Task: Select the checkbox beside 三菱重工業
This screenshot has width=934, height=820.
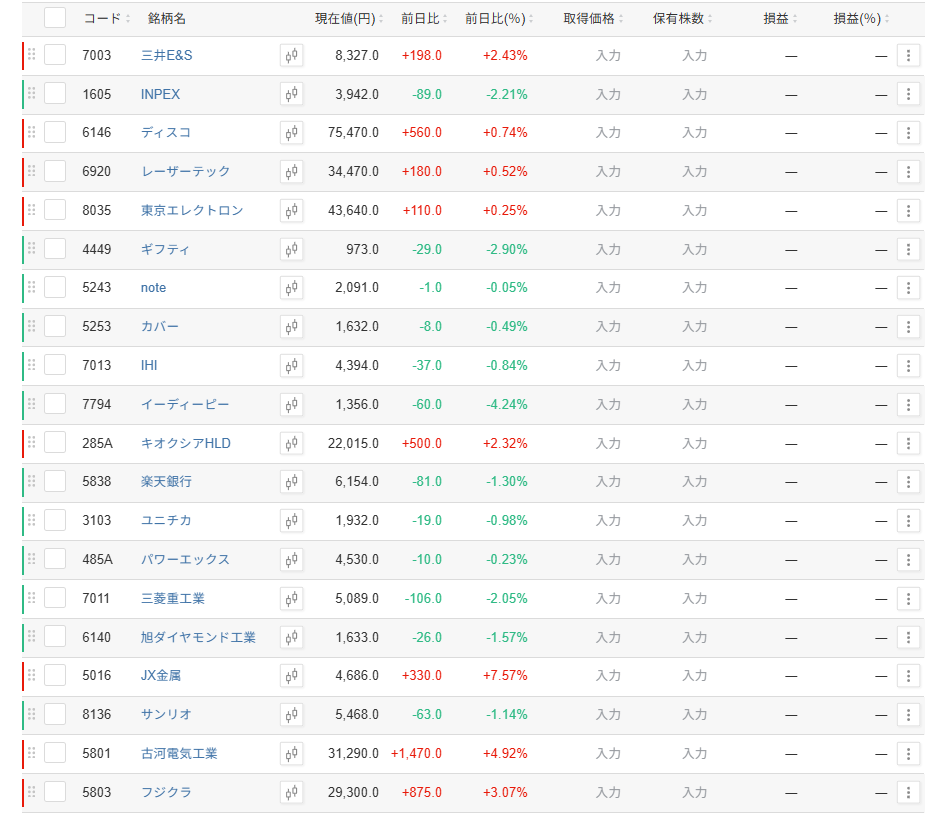Action: [55, 598]
